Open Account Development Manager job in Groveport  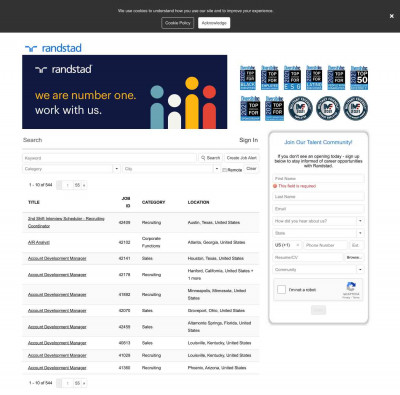(x=57, y=311)
